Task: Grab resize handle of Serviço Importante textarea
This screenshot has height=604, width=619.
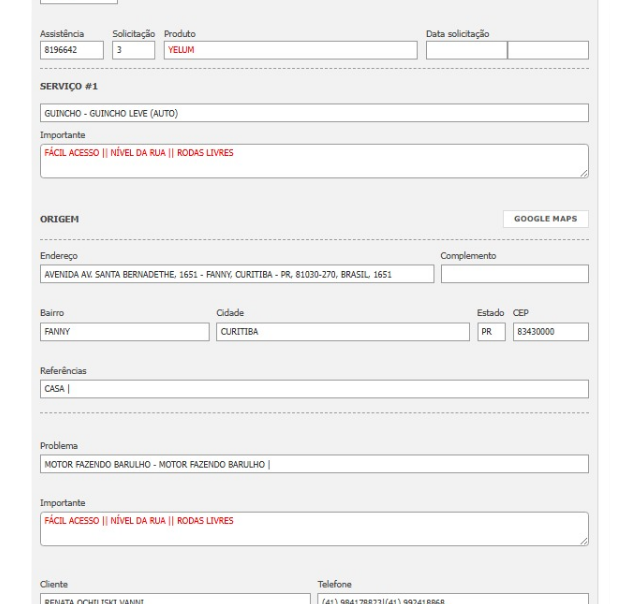Action: tap(584, 174)
